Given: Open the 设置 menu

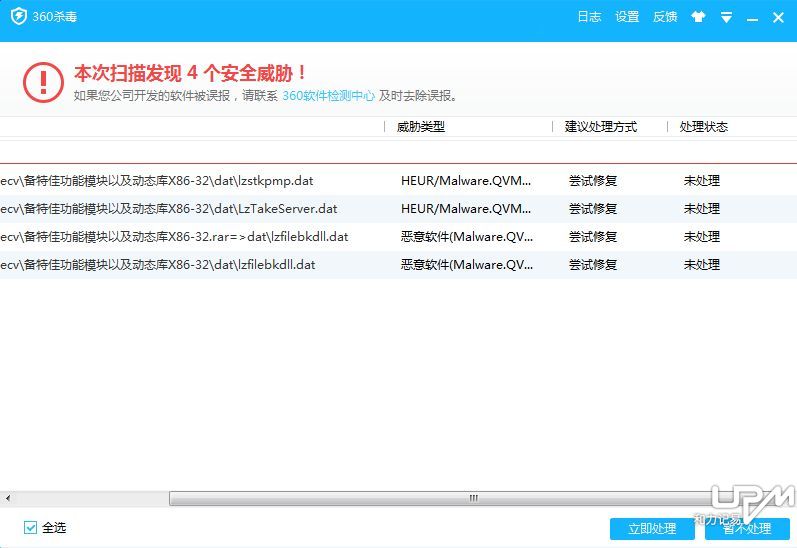Looking at the screenshot, I should [627, 17].
